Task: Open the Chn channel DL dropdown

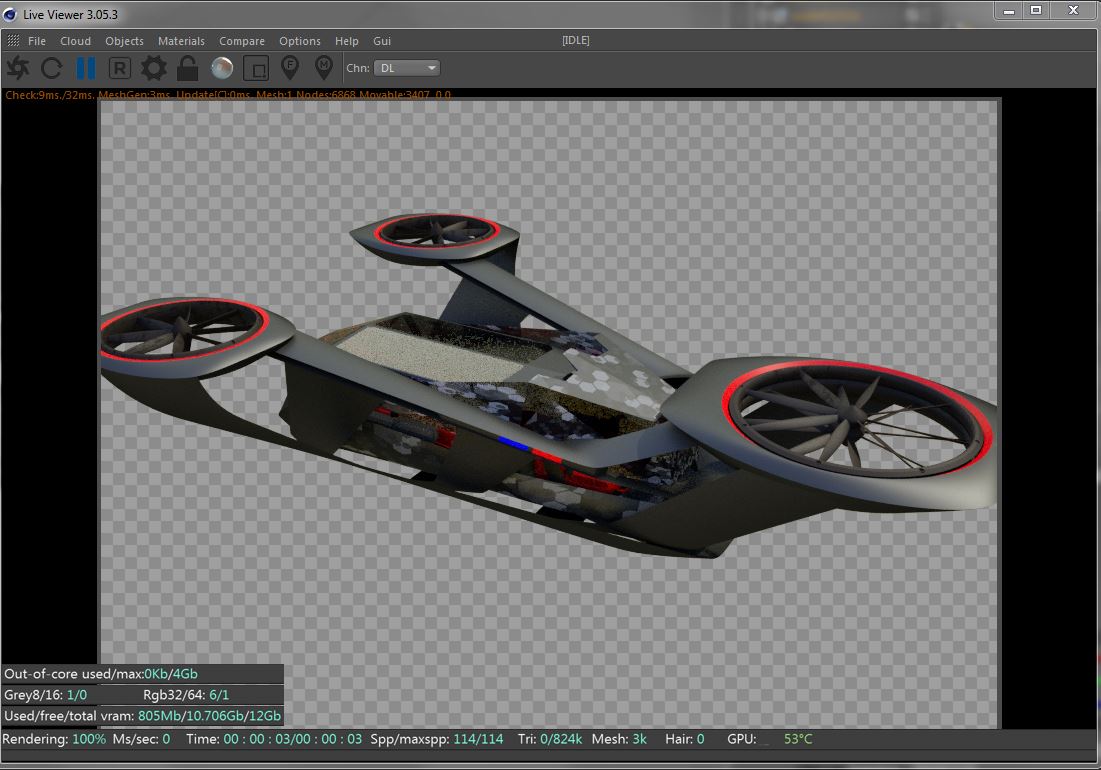Action: [407, 68]
